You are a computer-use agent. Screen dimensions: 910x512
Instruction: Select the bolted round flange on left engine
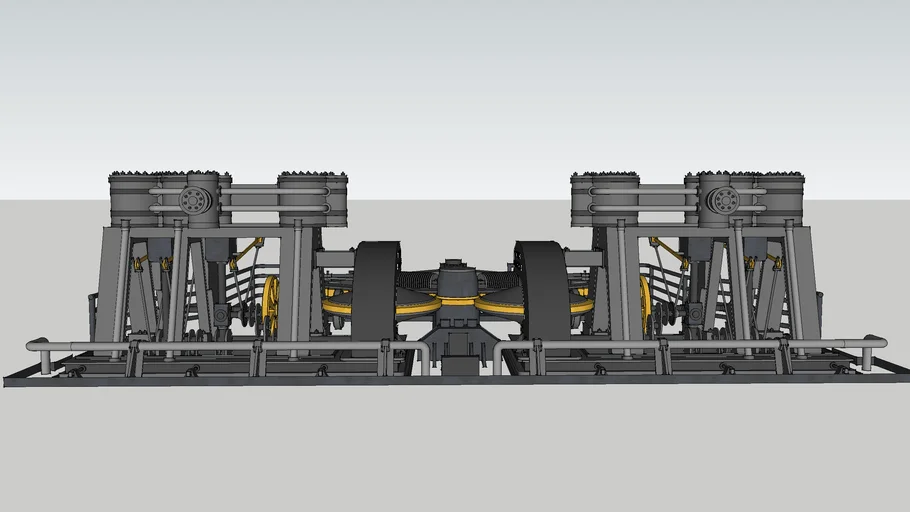(x=192, y=201)
